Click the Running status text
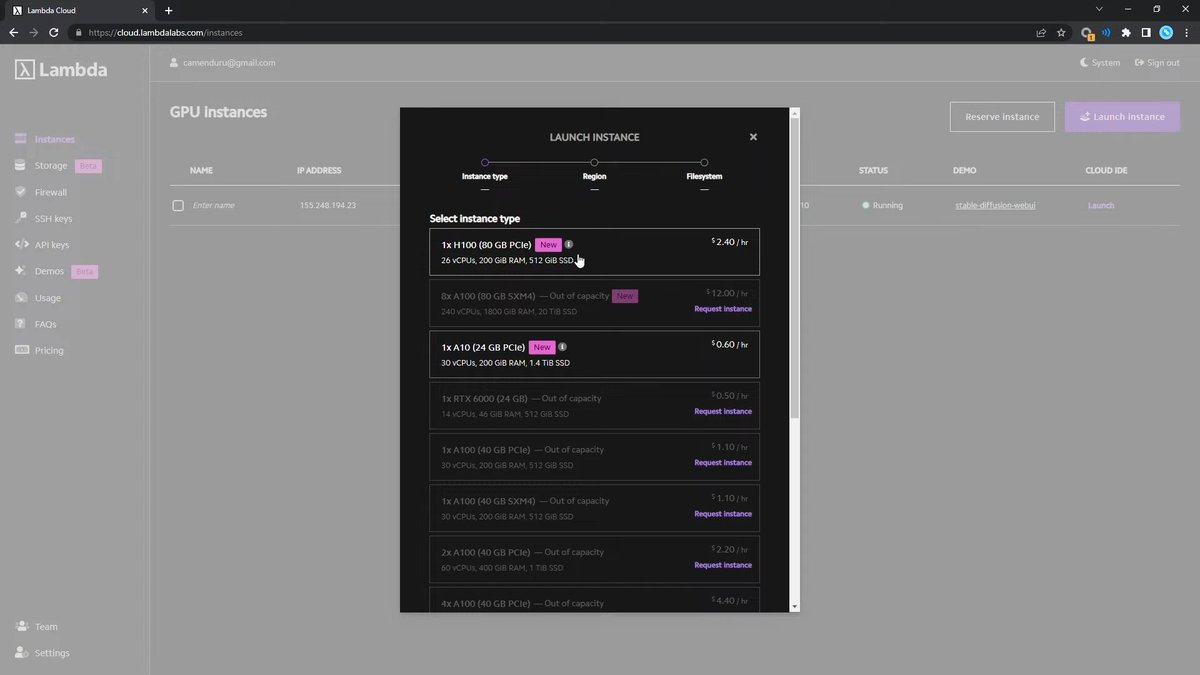This screenshot has width=1200, height=675. click(887, 205)
